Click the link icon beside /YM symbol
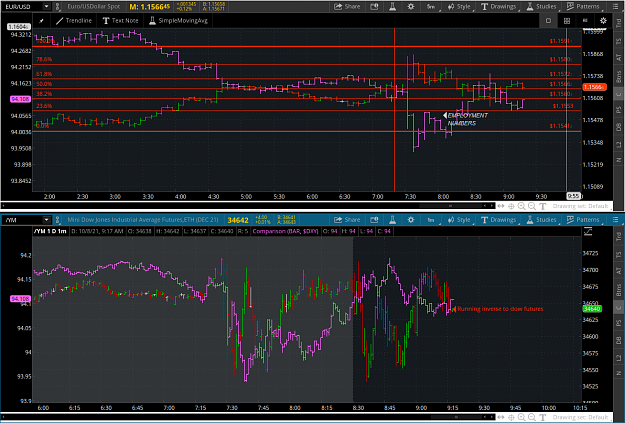The image size is (625, 423). 57,220
